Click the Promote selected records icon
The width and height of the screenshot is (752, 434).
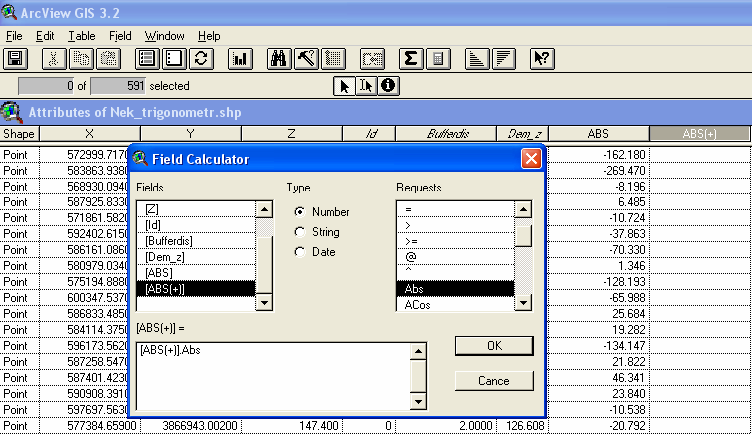pos(333,59)
